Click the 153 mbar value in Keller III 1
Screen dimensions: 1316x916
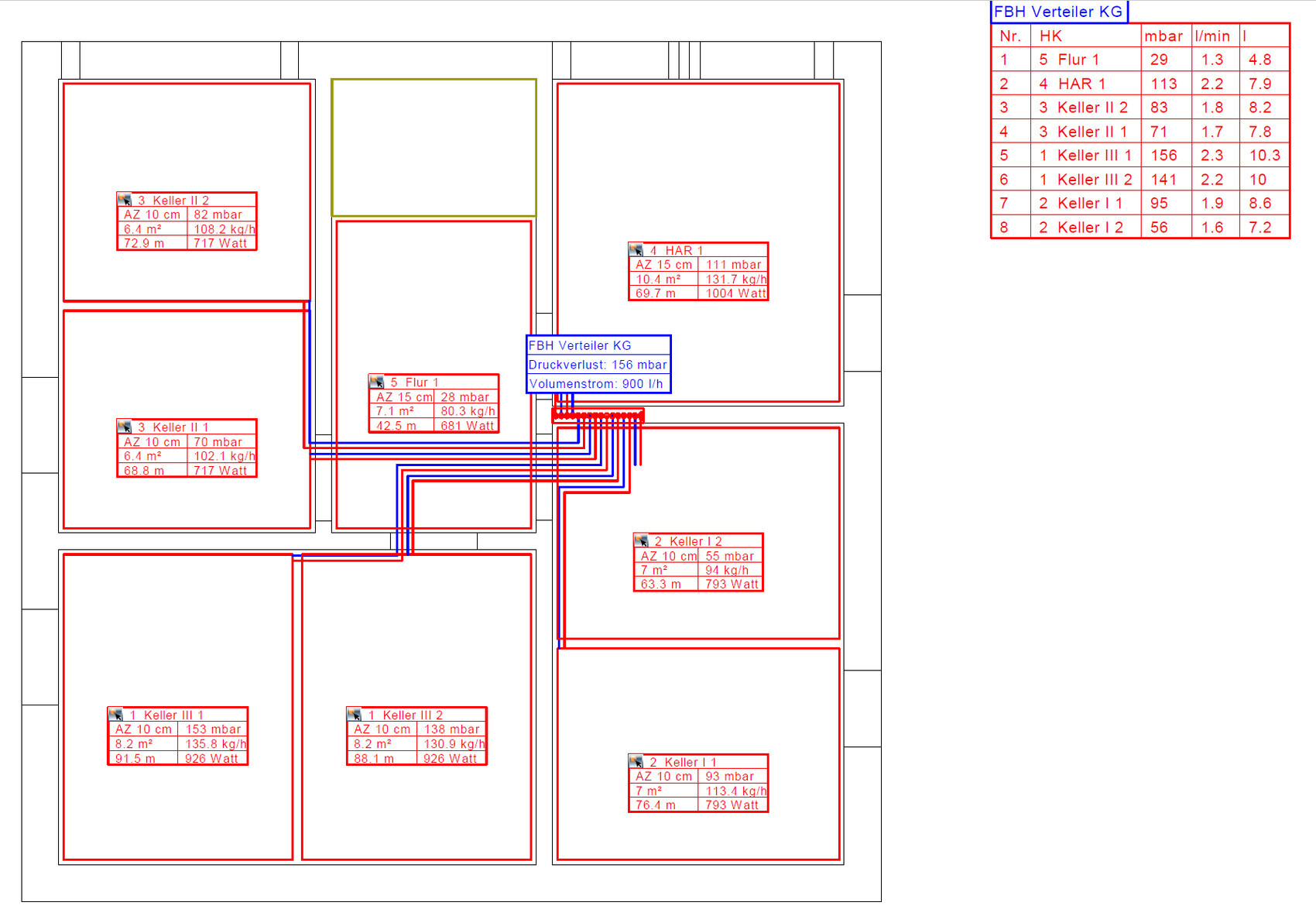click(x=213, y=729)
